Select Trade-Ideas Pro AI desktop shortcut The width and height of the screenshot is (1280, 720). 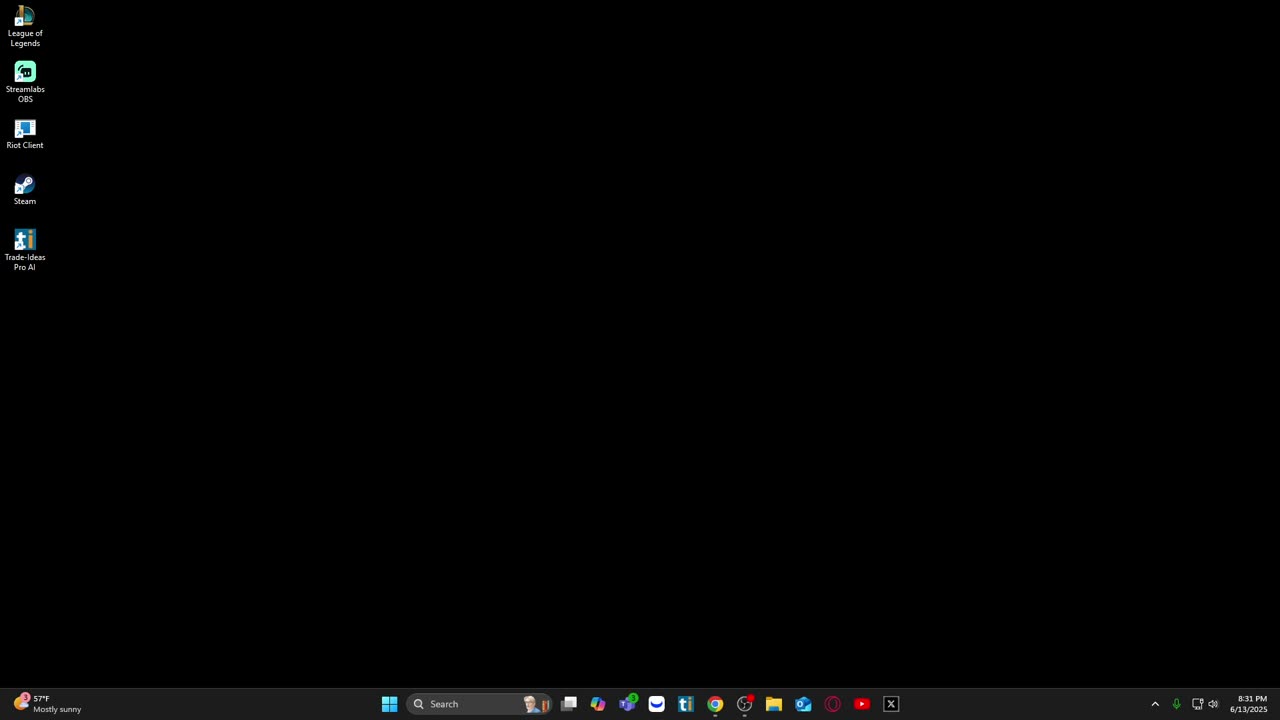[x=25, y=250]
